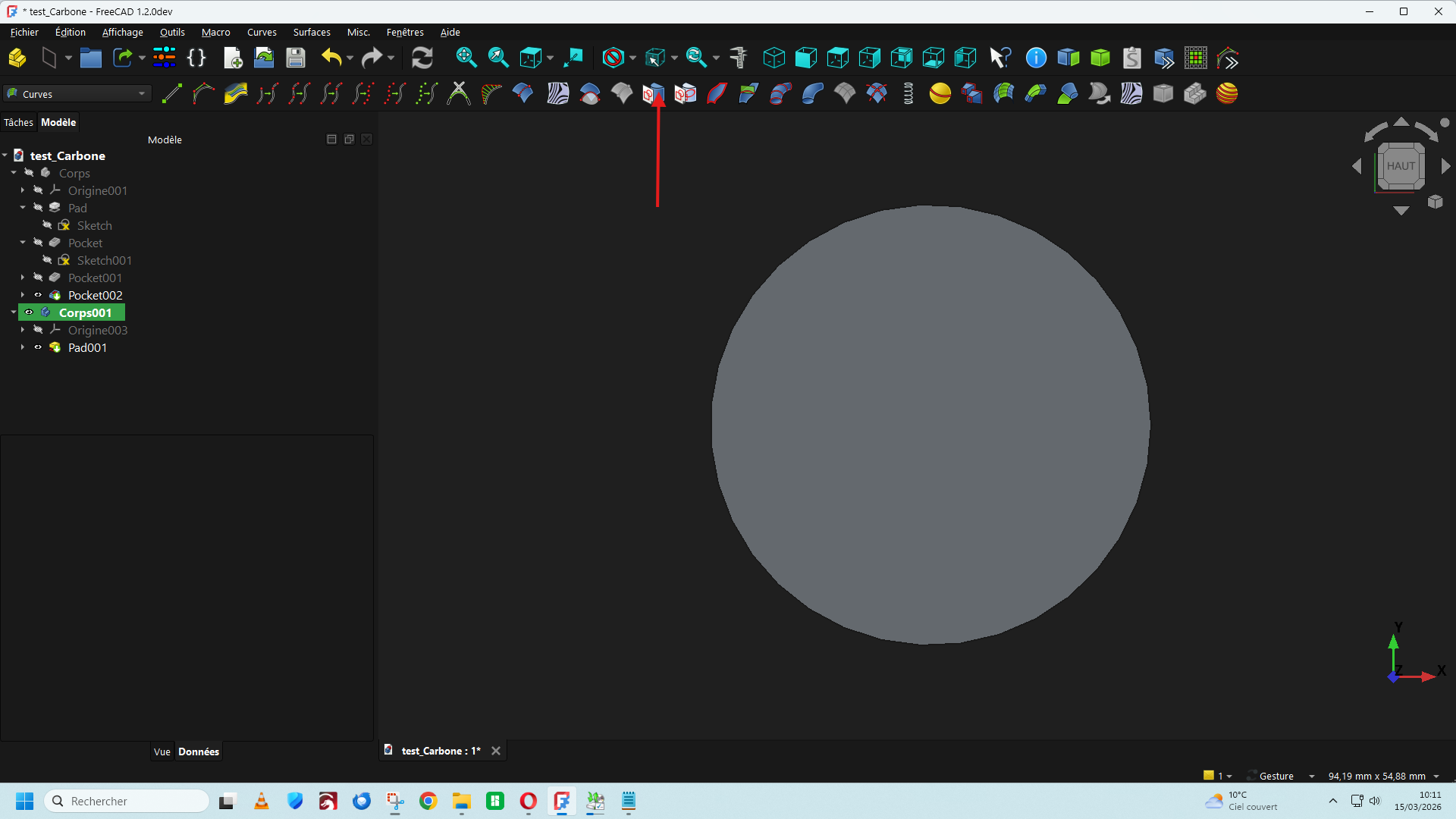Image resolution: width=1456 pixels, height=819 pixels.
Task: Open the Surfaces menu
Action: (x=312, y=32)
